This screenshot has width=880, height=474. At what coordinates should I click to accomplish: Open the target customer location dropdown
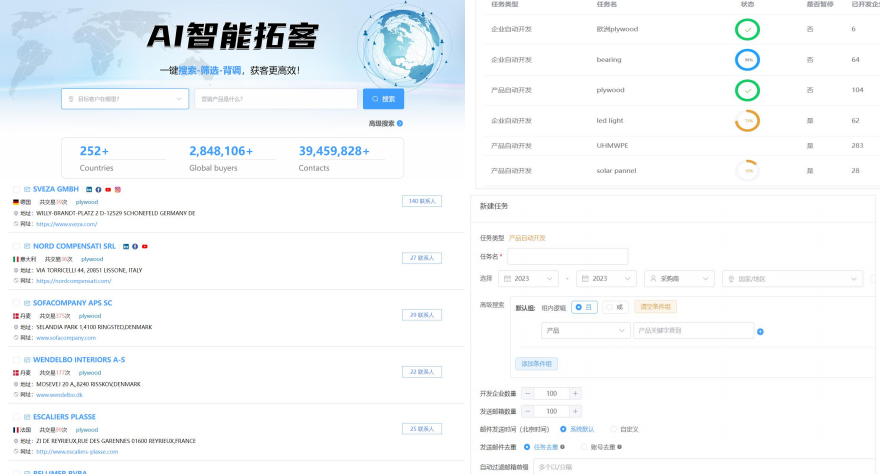(125, 99)
